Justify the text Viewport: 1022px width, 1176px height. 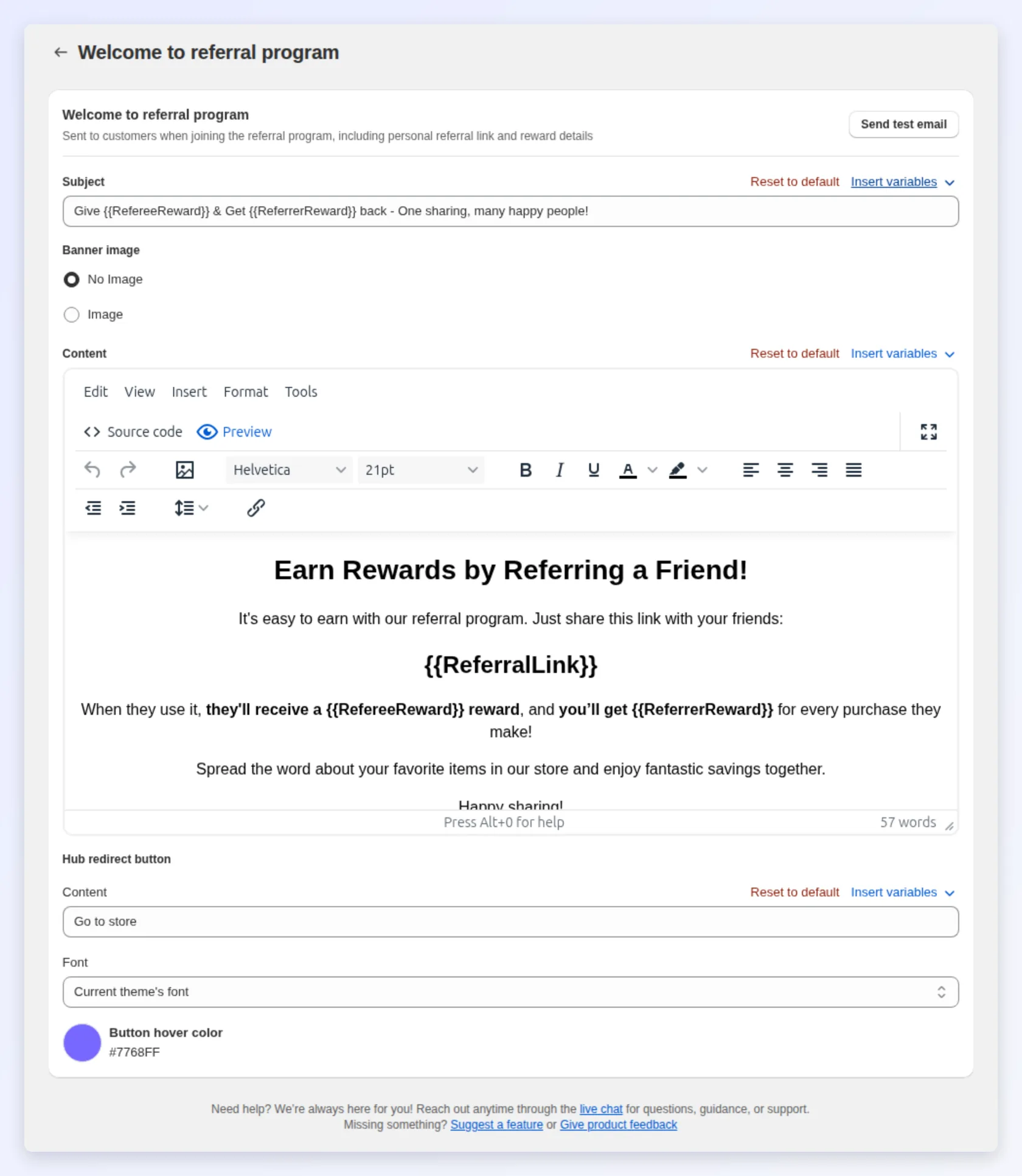coord(853,470)
